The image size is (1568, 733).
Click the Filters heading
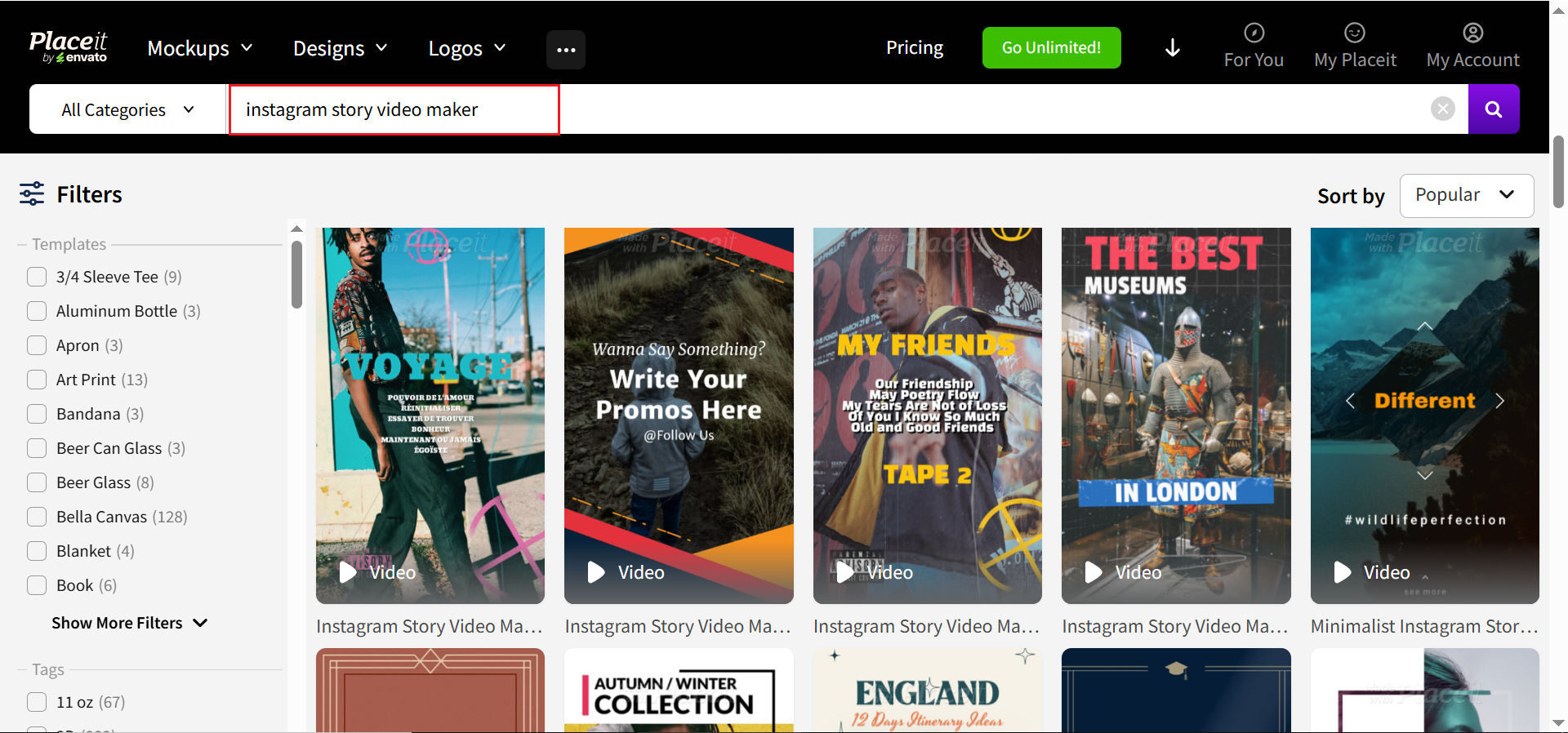(x=89, y=194)
